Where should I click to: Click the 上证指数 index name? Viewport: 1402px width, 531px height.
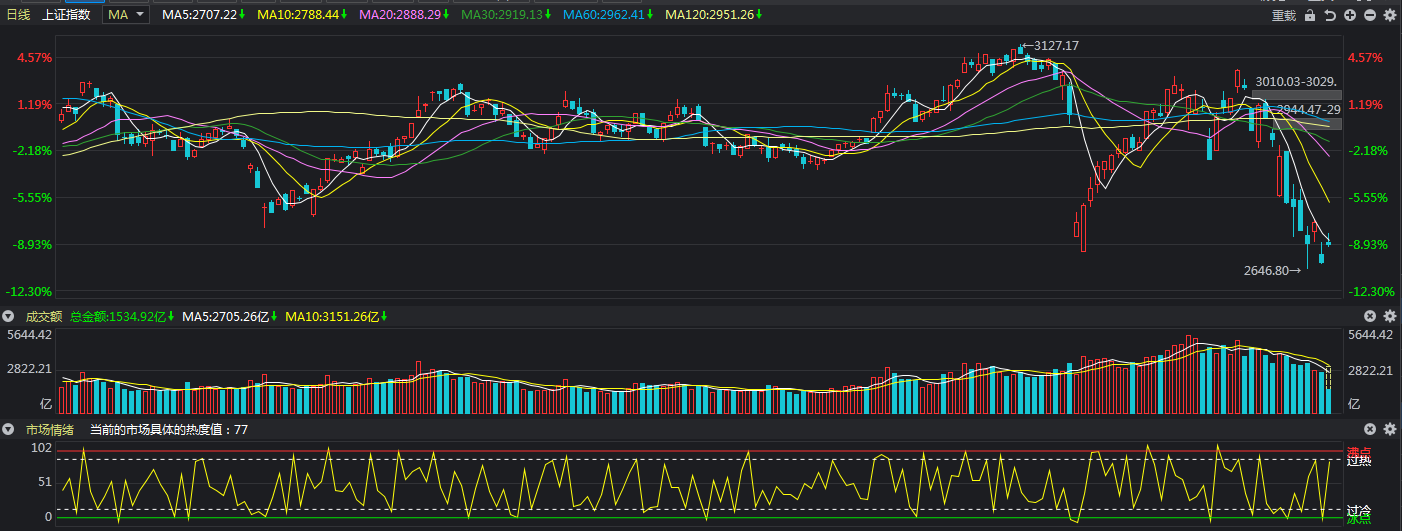tap(66, 15)
